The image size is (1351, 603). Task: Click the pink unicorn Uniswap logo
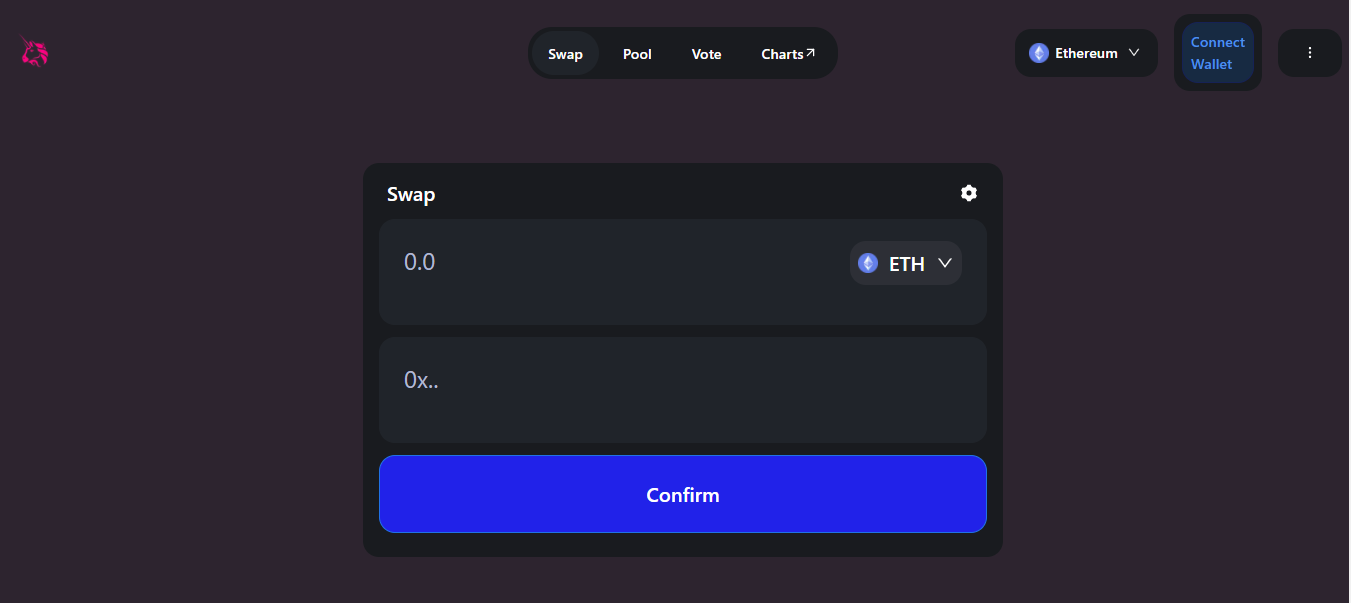pos(35,52)
